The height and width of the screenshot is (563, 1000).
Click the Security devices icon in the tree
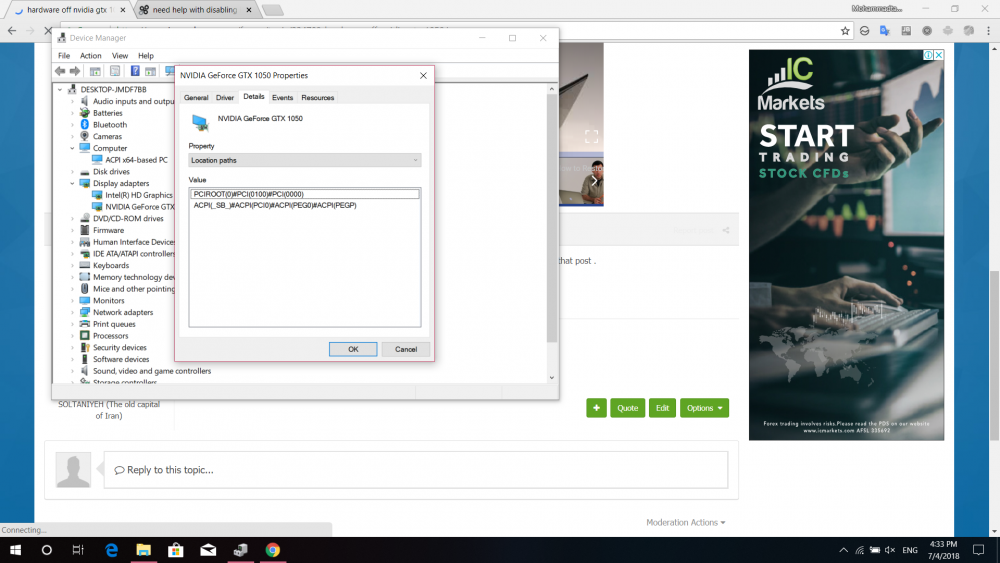coord(84,347)
